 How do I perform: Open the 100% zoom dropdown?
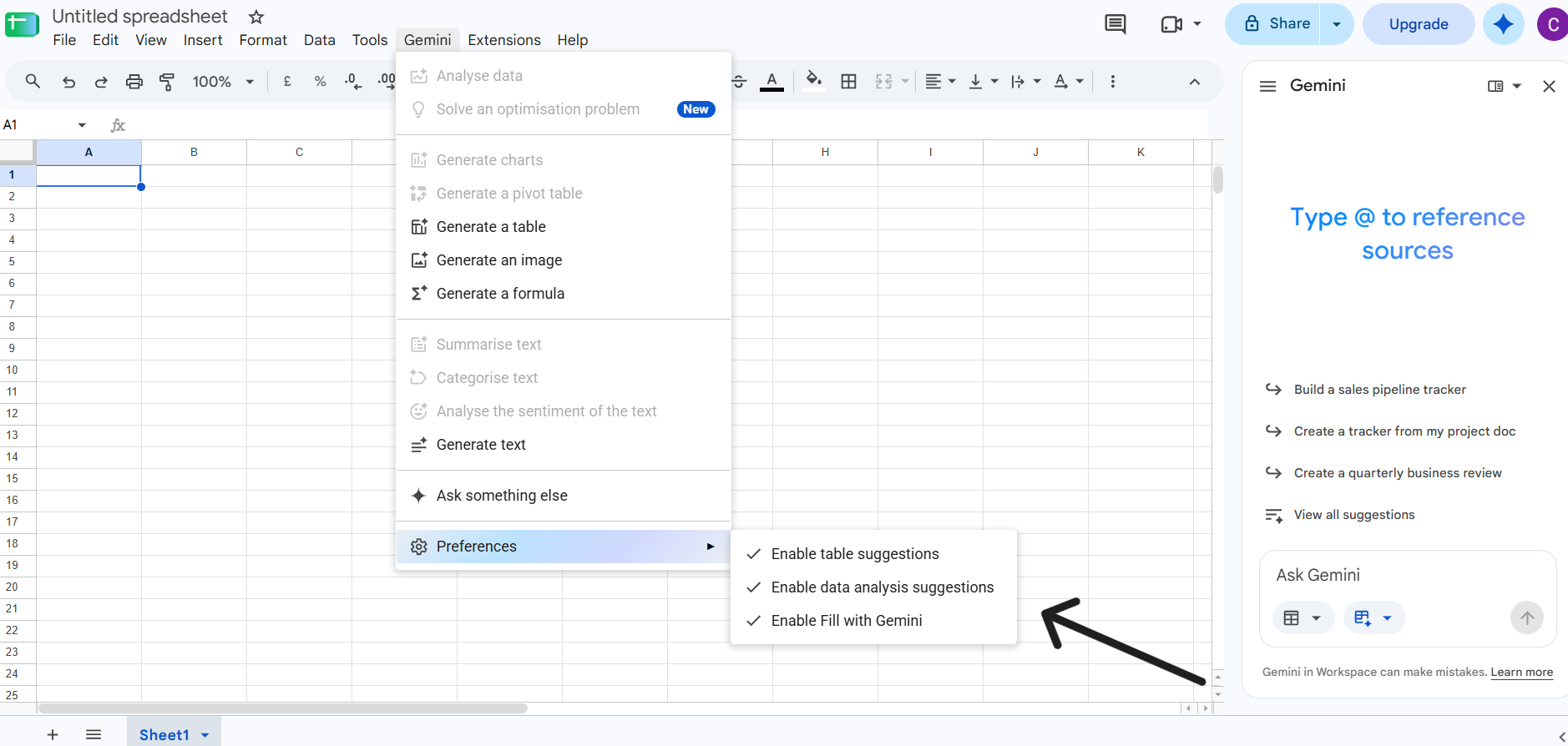click(x=223, y=82)
